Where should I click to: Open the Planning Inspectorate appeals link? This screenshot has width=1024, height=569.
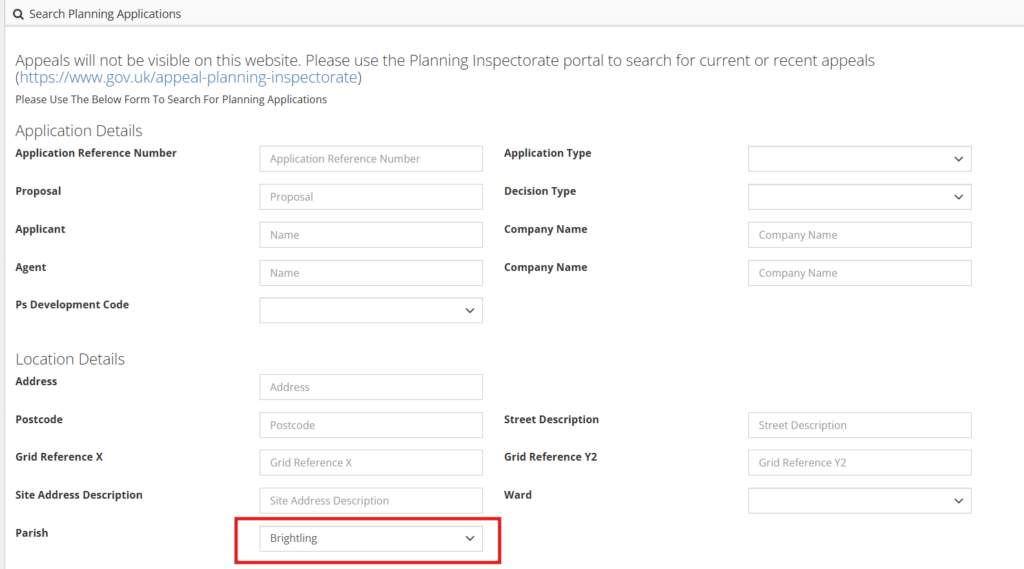pyautogui.click(x=189, y=78)
